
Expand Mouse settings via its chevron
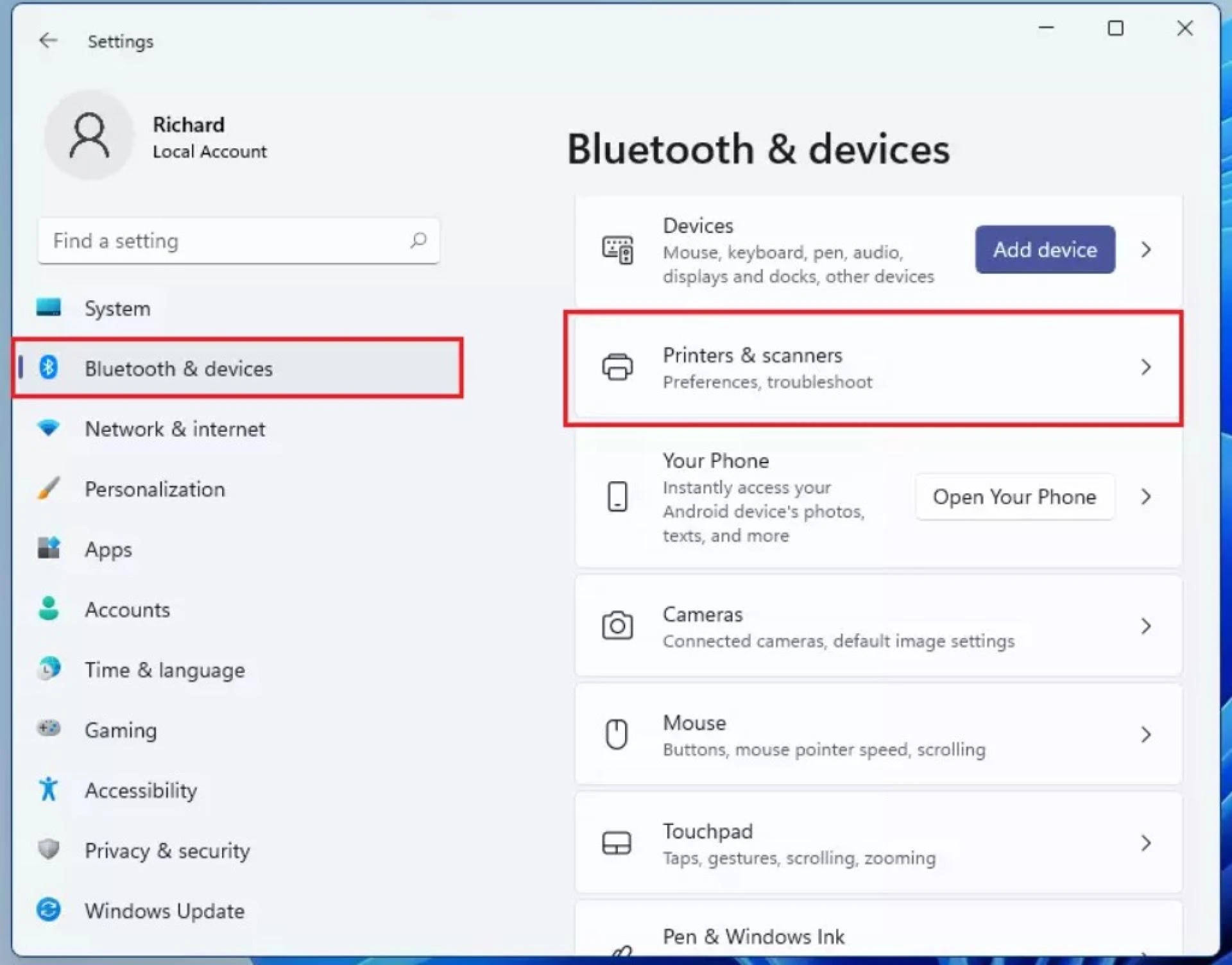[1146, 734]
